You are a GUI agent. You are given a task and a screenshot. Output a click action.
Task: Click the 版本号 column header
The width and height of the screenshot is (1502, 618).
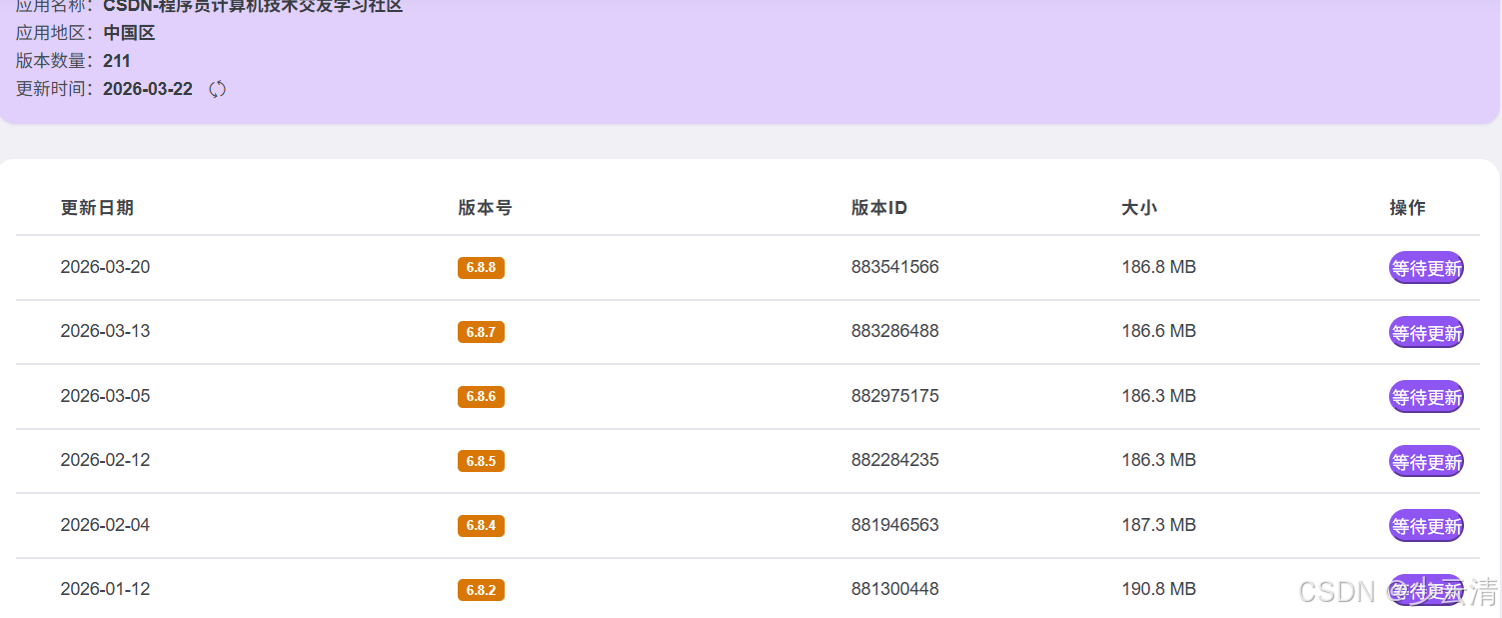tap(485, 208)
